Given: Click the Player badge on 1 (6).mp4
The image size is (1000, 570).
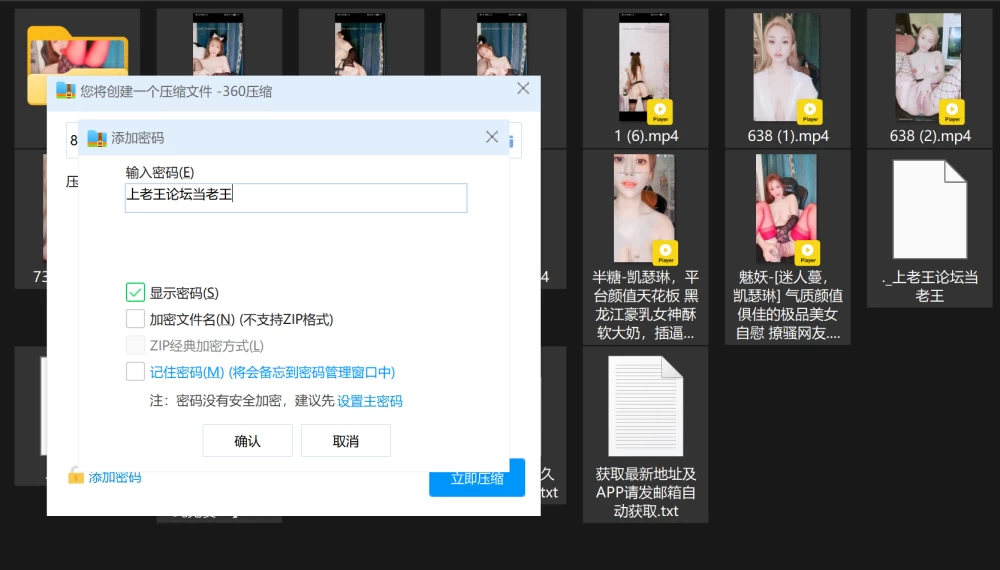Looking at the screenshot, I should click(x=660, y=112).
